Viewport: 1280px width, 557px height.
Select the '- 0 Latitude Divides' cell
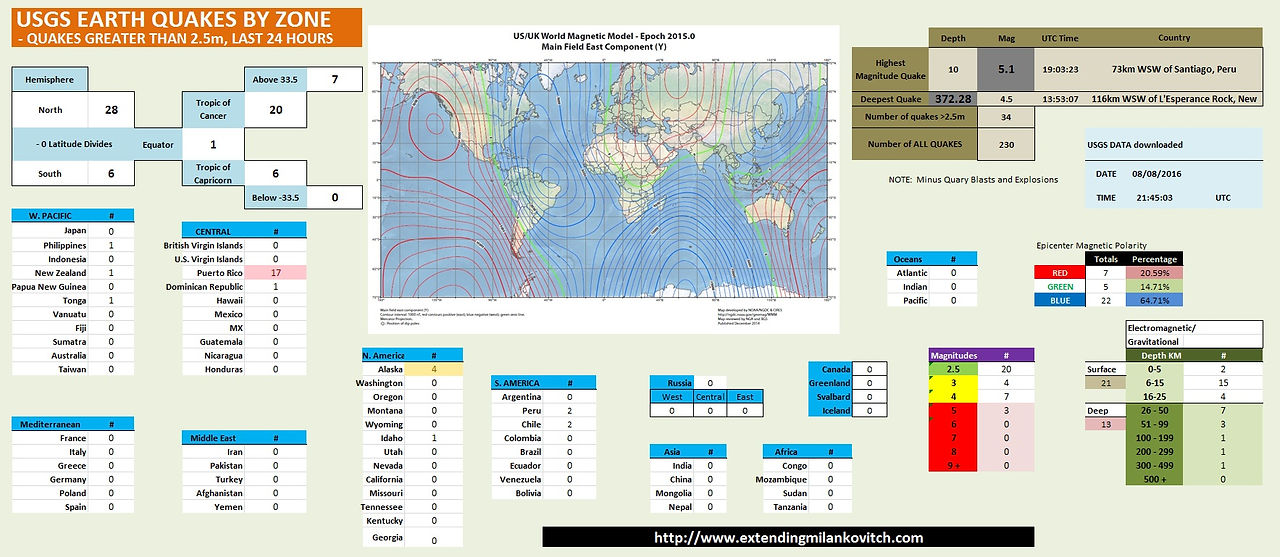point(72,143)
